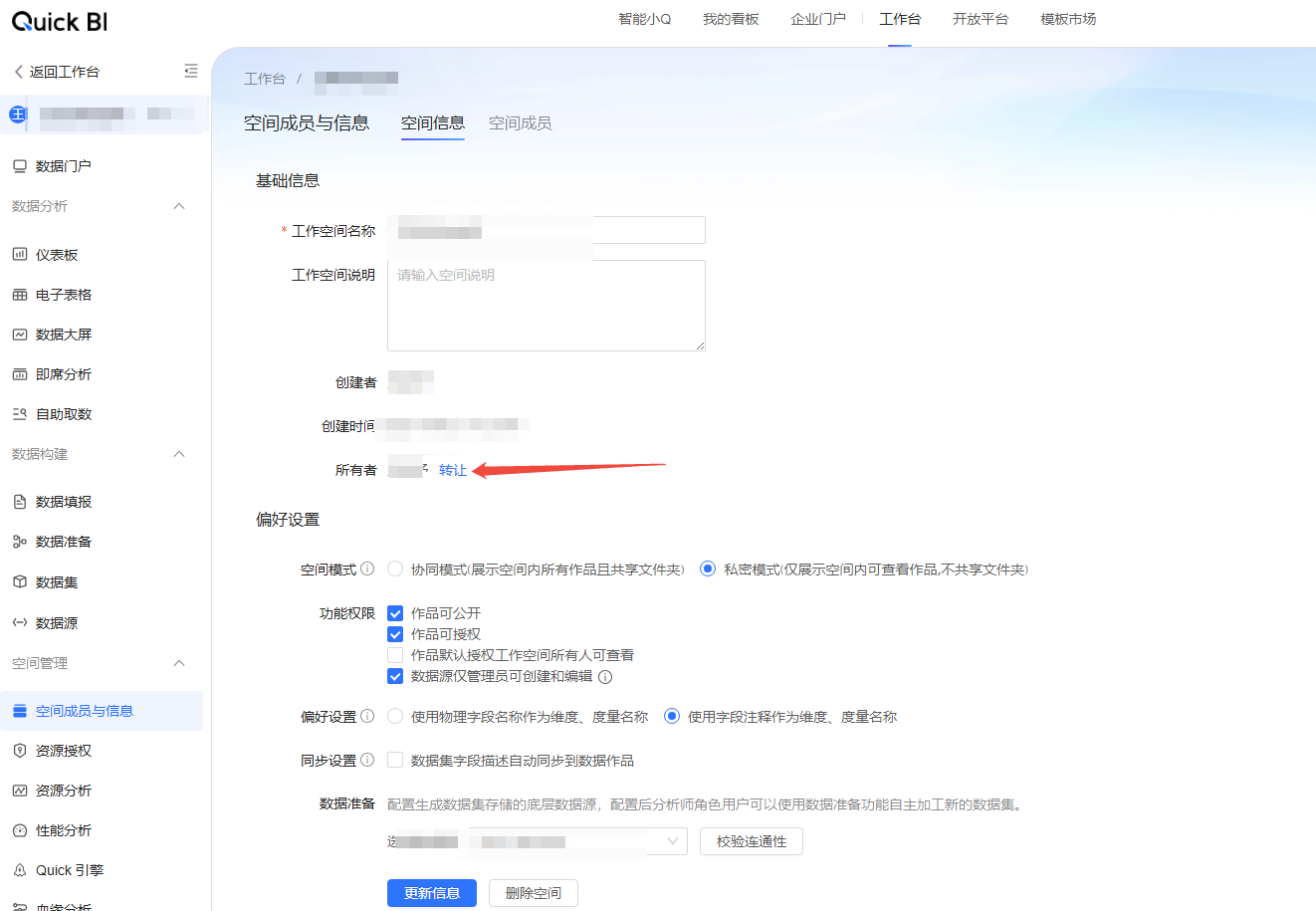
Task: Click the 仪表板 dashboard icon in sidebar
Action: point(20,255)
